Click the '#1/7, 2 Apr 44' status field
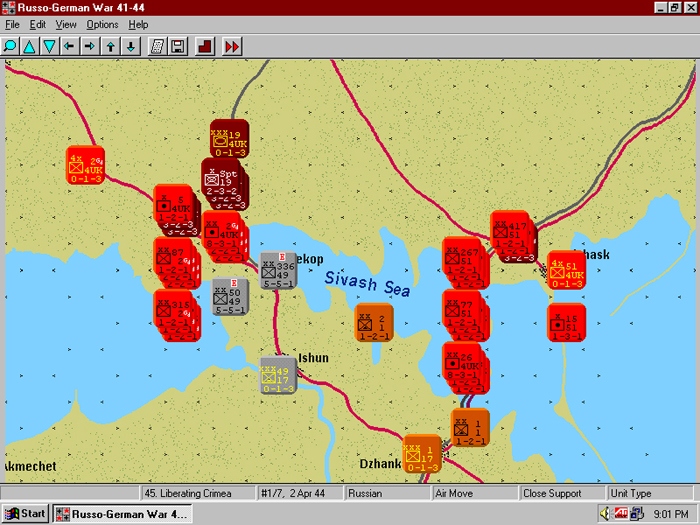 pyautogui.click(x=300, y=493)
